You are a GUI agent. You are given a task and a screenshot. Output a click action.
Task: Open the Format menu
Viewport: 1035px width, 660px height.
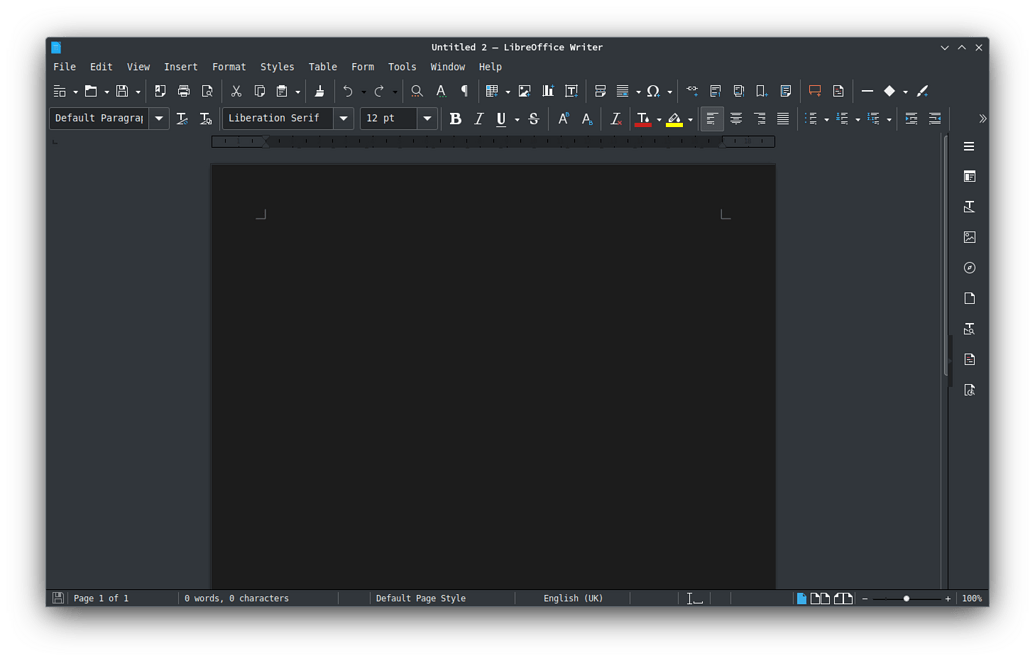229,66
